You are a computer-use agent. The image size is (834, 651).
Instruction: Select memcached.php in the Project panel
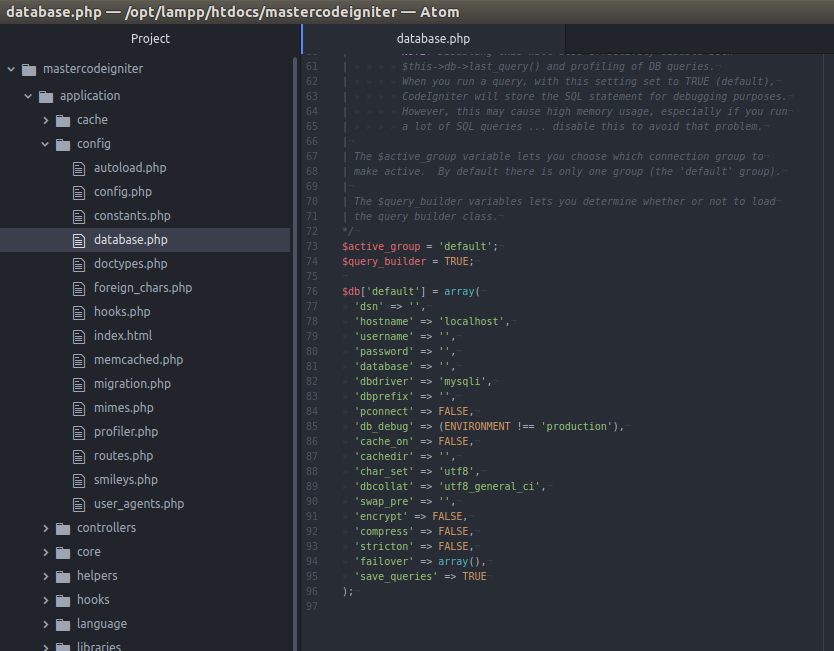(138, 359)
